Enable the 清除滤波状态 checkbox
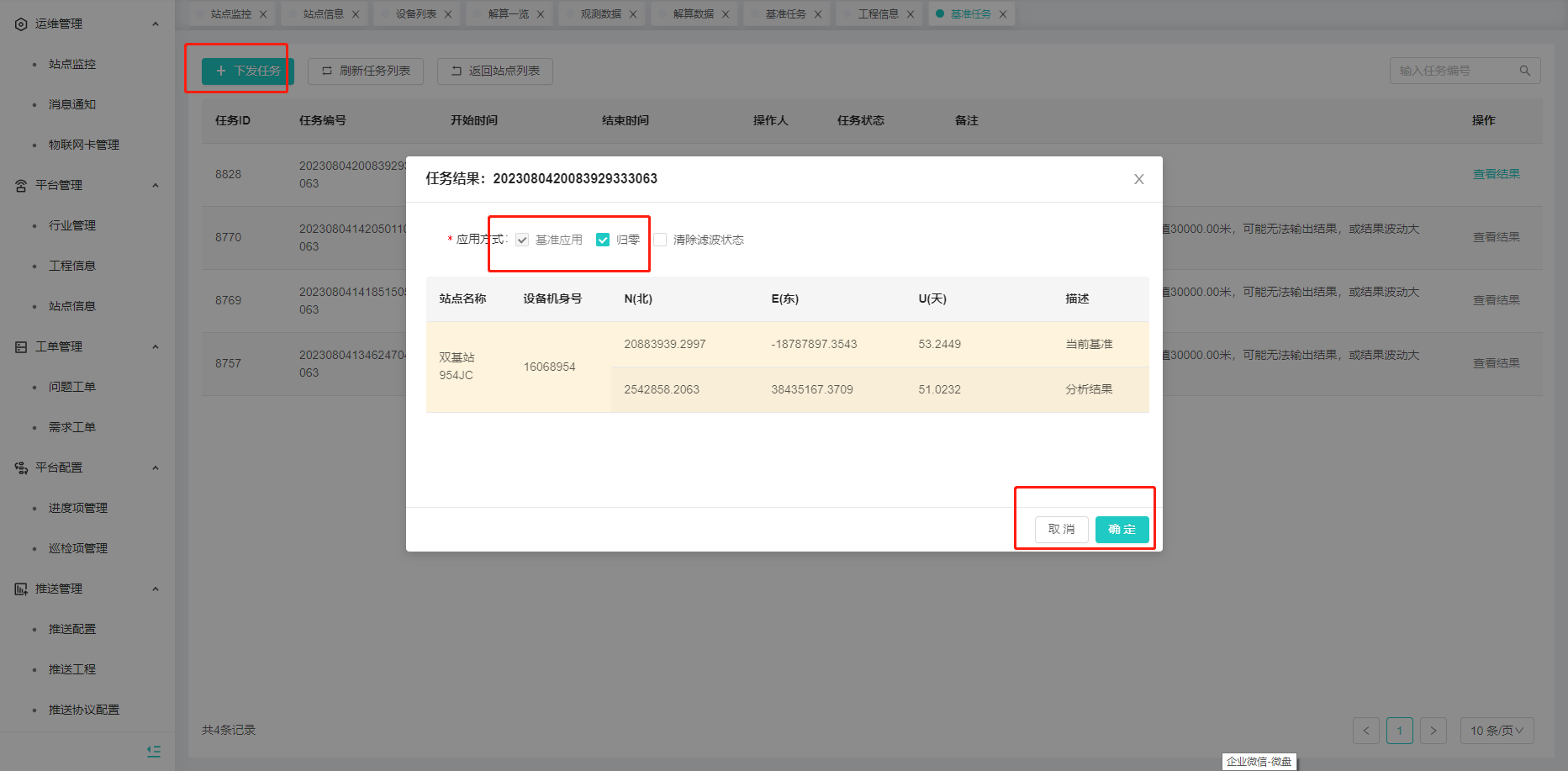 661,240
